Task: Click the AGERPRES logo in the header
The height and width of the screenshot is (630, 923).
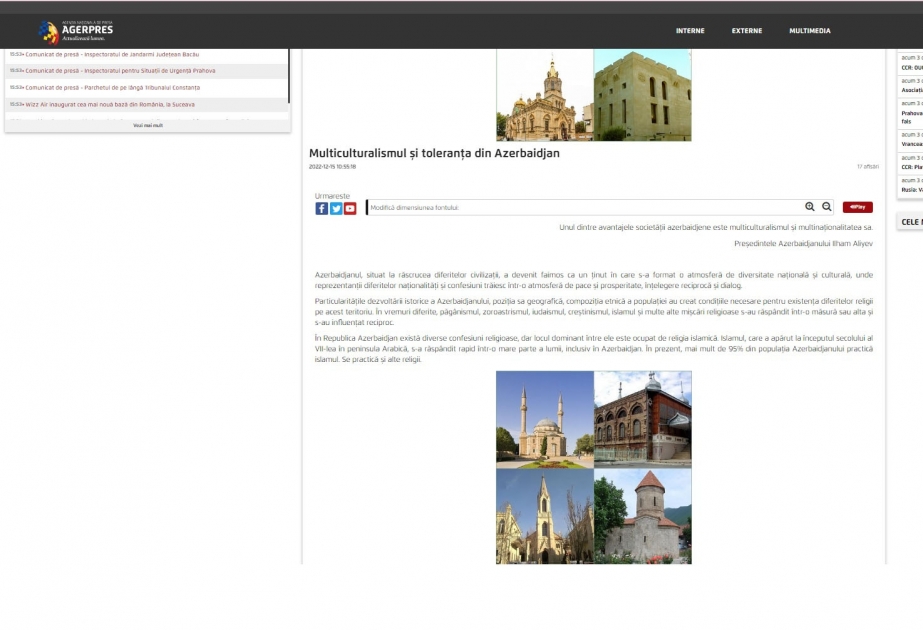Action: (x=76, y=31)
